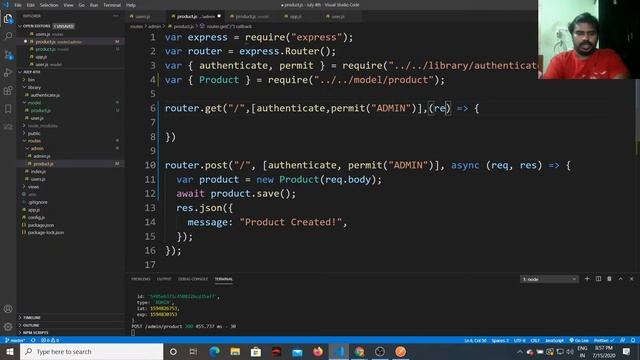
Task: Open the Accounts menu icon
Action: coord(8,309)
